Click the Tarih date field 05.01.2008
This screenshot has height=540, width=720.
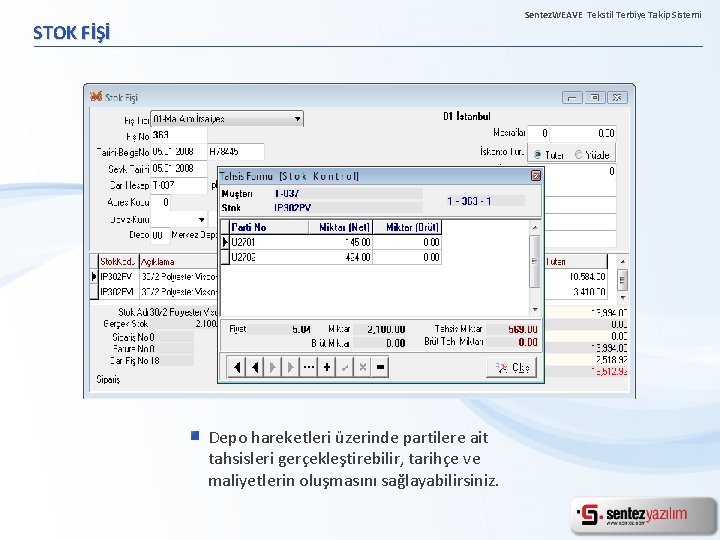(x=179, y=152)
